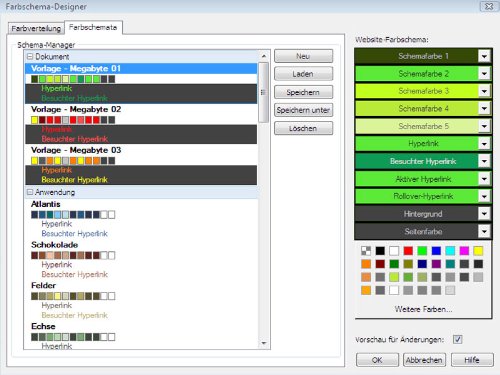Viewport: 500px width, 375px height.
Task: Select the navy blue palette swatch
Action: click(x=422, y=264)
